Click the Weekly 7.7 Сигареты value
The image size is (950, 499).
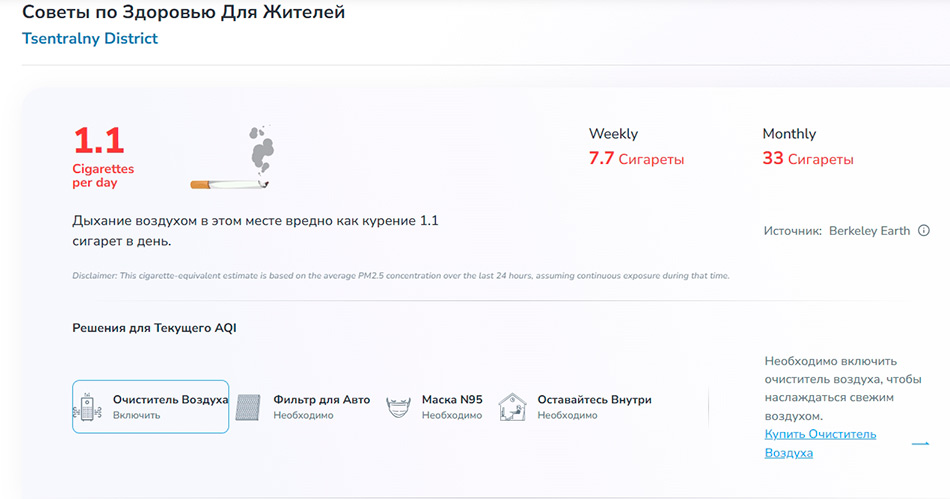(x=636, y=159)
